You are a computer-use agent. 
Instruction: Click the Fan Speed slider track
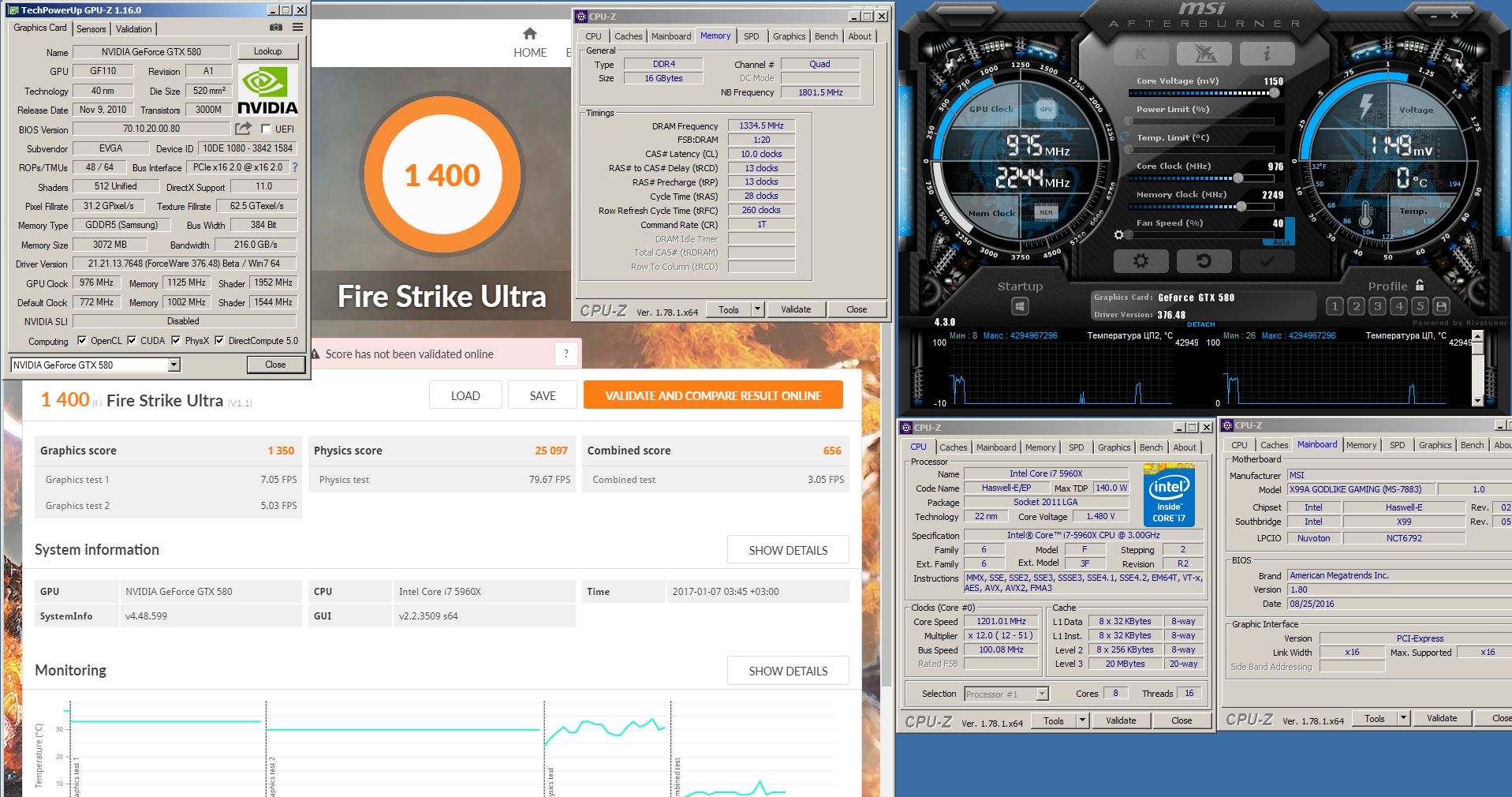coord(1200,235)
